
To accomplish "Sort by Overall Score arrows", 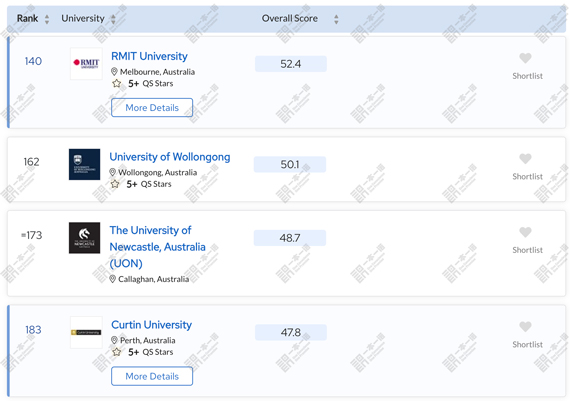I will click(x=336, y=19).
